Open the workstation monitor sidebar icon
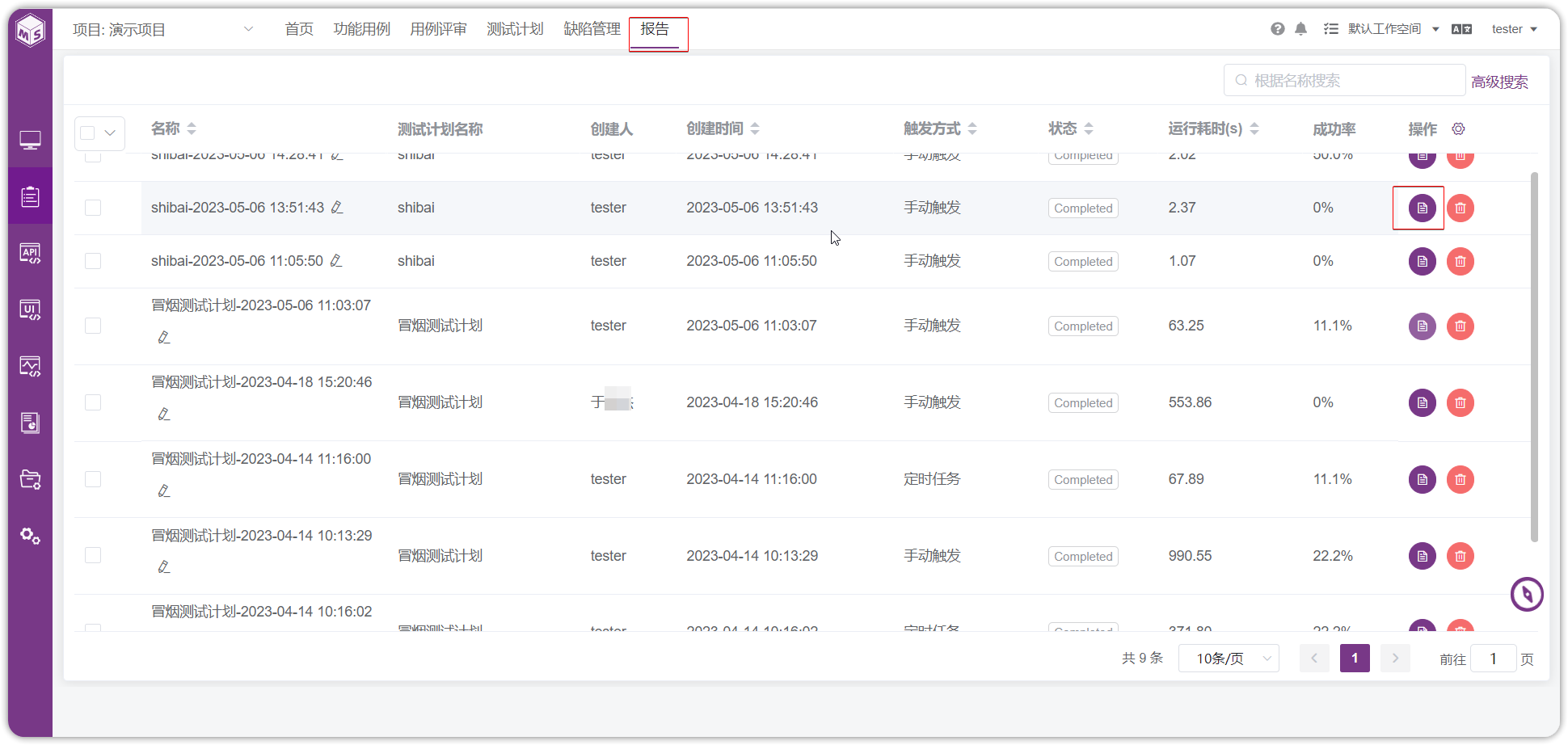The height and width of the screenshot is (745, 1568). pyautogui.click(x=31, y=141)
